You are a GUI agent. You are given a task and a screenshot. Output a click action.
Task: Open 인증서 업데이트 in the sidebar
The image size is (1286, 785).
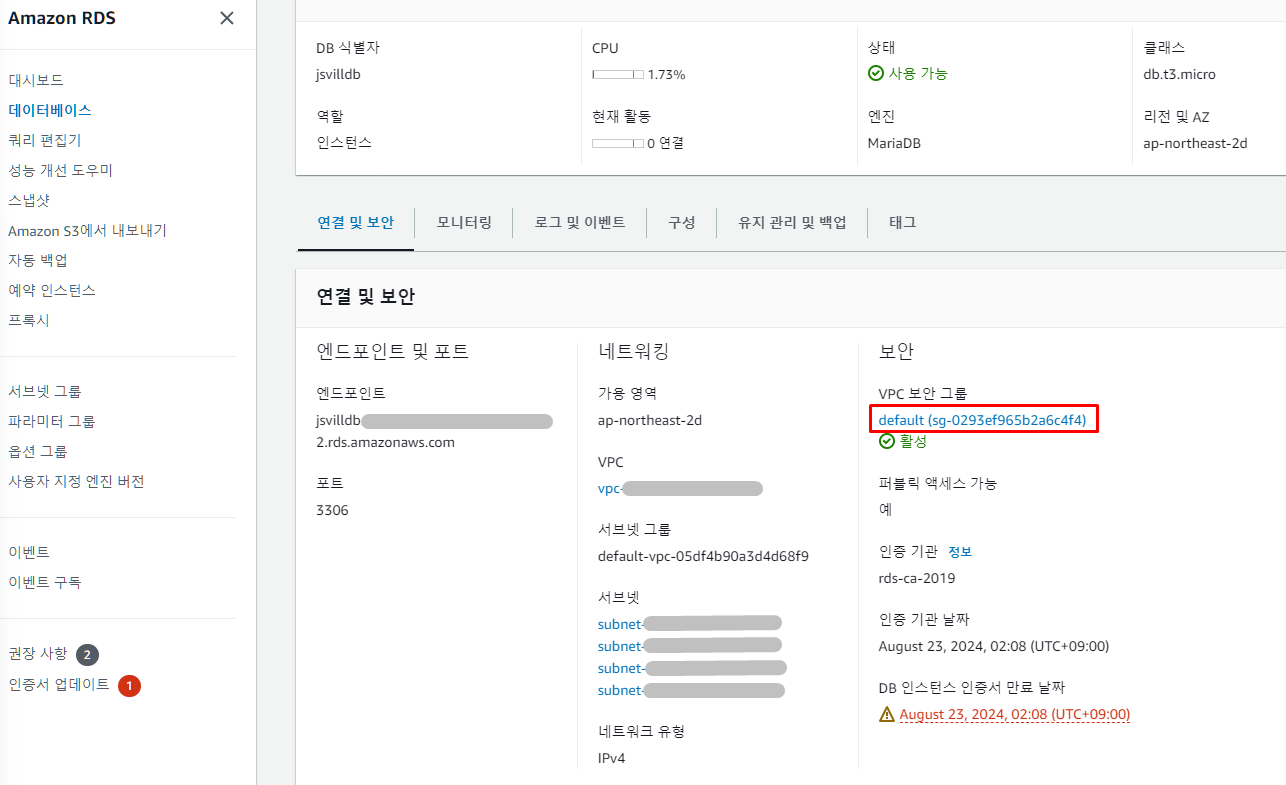(x=59, y=685)
